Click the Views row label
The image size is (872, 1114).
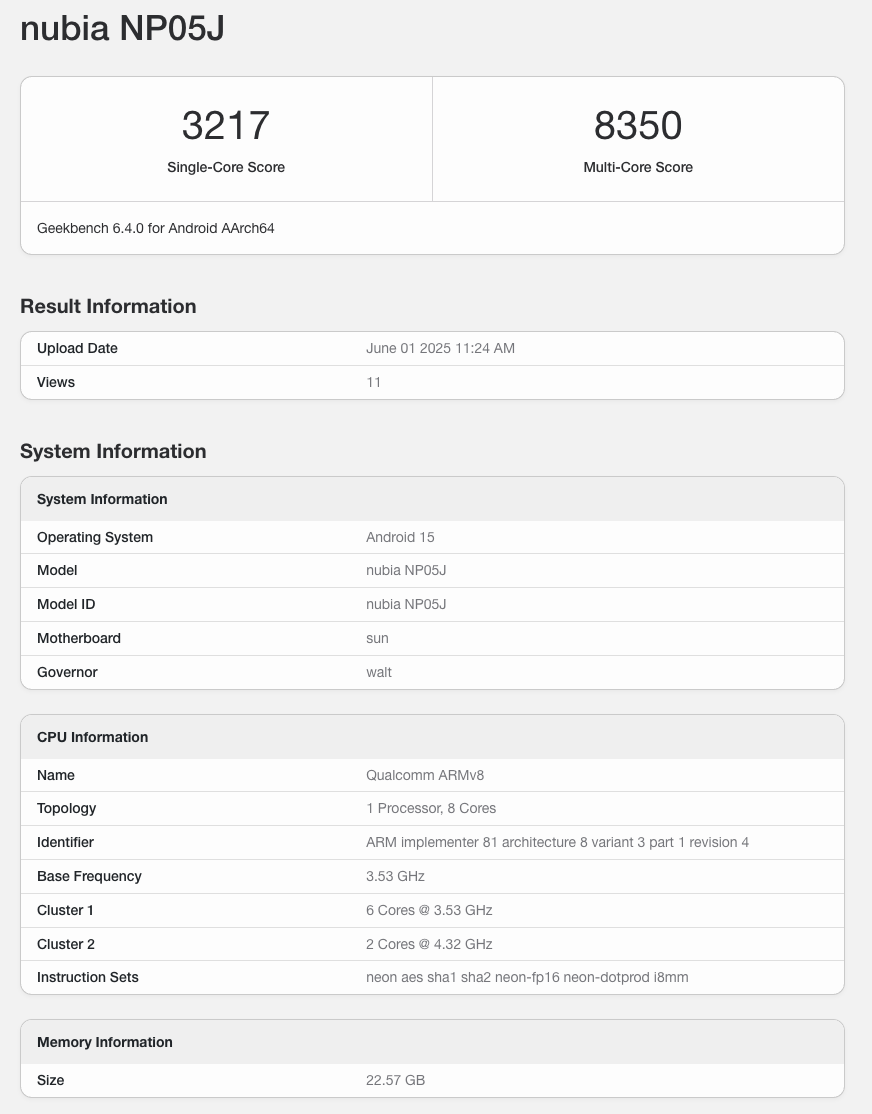click(x=56, y=382)
